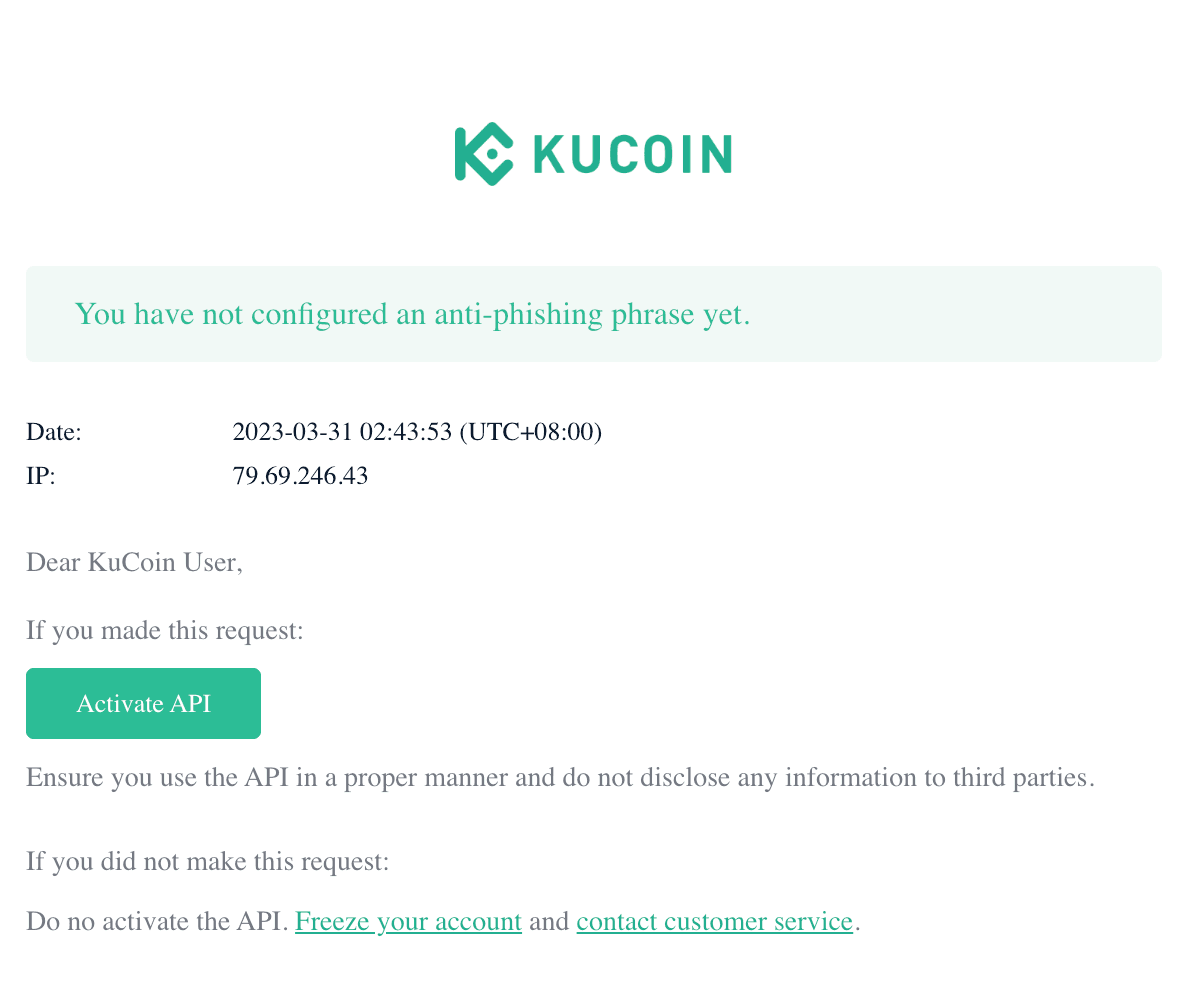Click the KUCOIN wordmark text
The height and width of the screenshot is (982, 1188).
[x=633, y=153]
